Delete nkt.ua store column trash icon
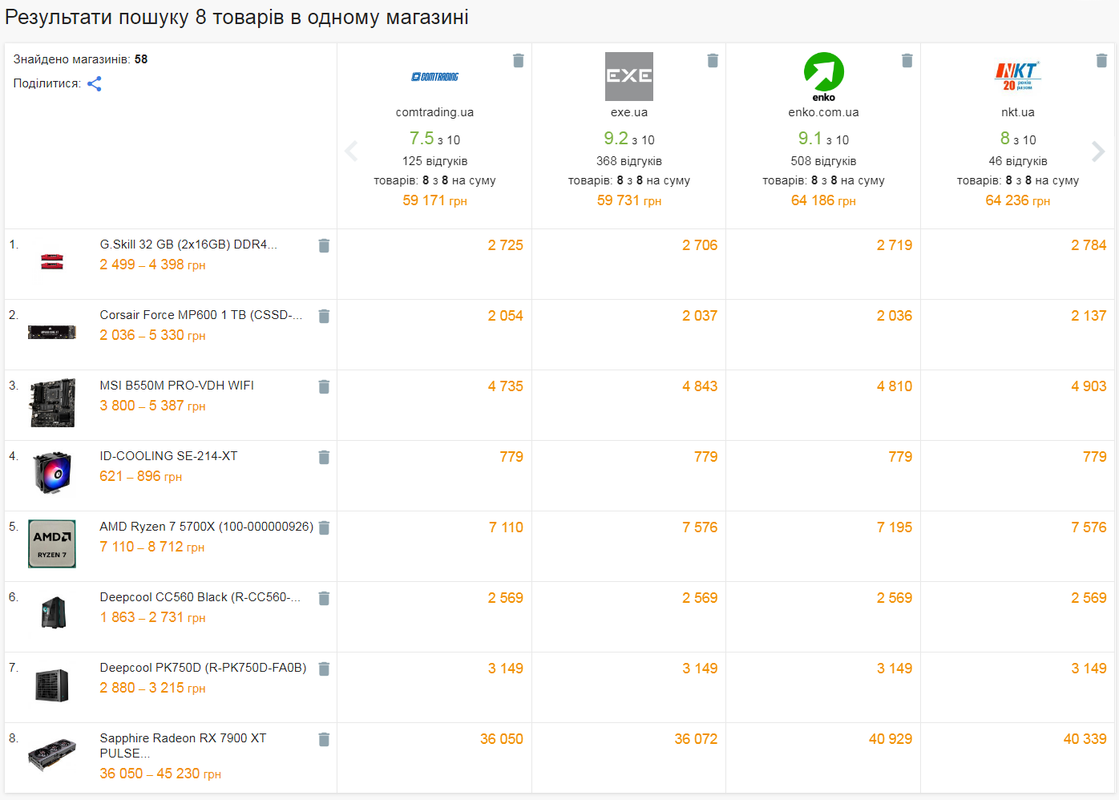Screen dimensions: 1119x800 point(1101,61)
